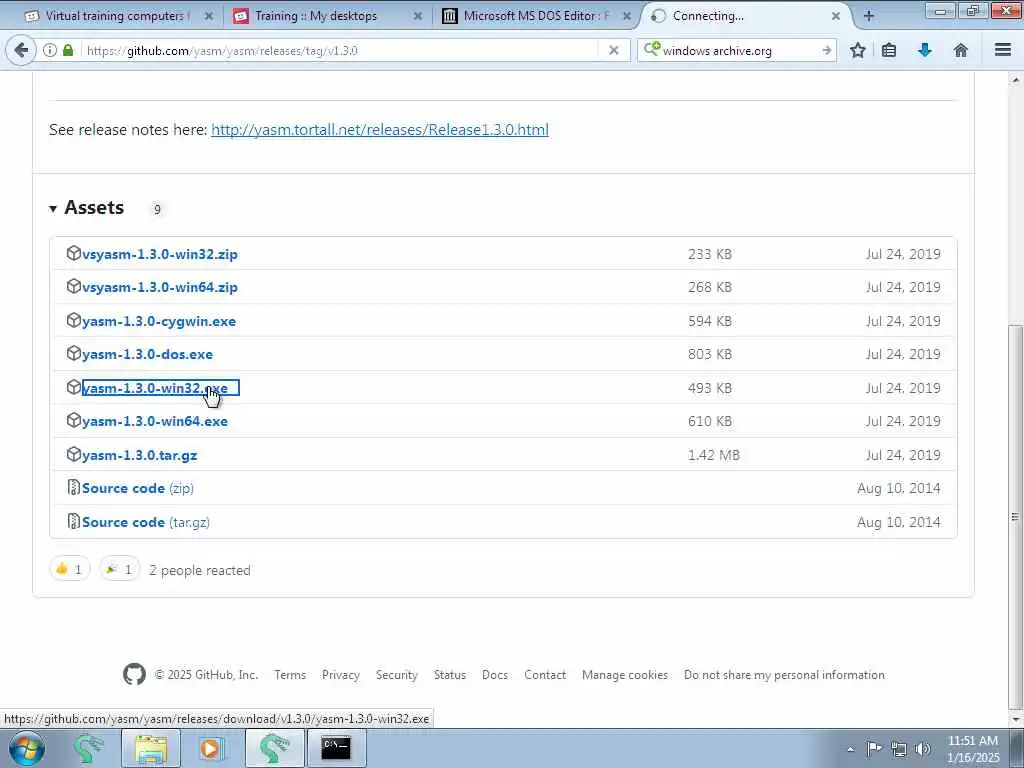Click the page vertical scrollbar thumb
The width and height of the screenshot is (1024, 768).
(x=1015, y=516)
